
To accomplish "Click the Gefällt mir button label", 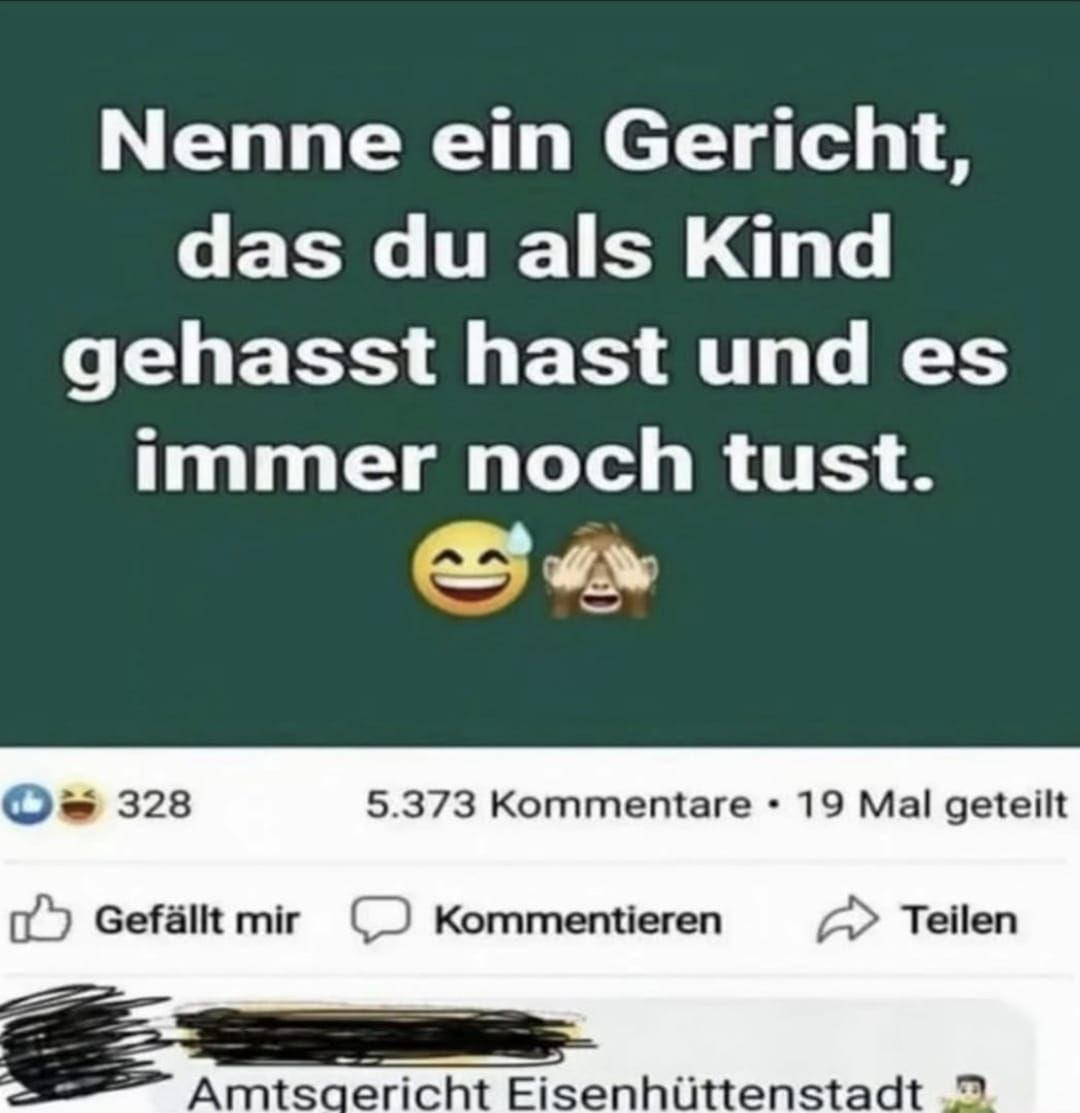I will [x=197, y=921].
